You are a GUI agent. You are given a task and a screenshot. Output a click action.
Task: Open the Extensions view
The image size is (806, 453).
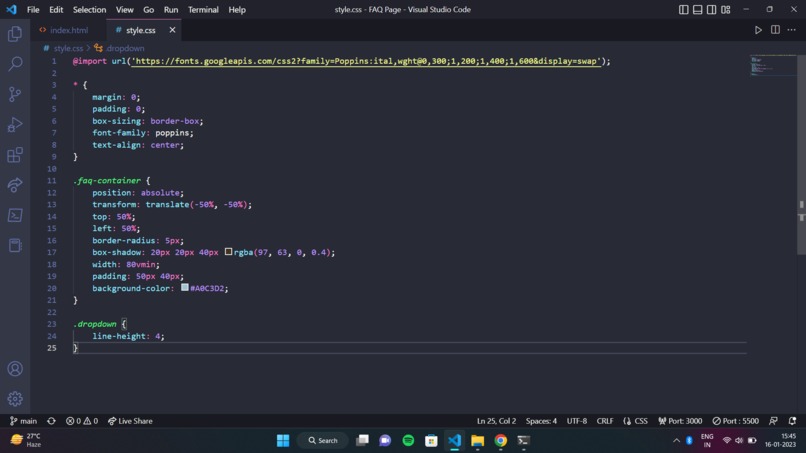pyautogui.click(x=15, y=155)
